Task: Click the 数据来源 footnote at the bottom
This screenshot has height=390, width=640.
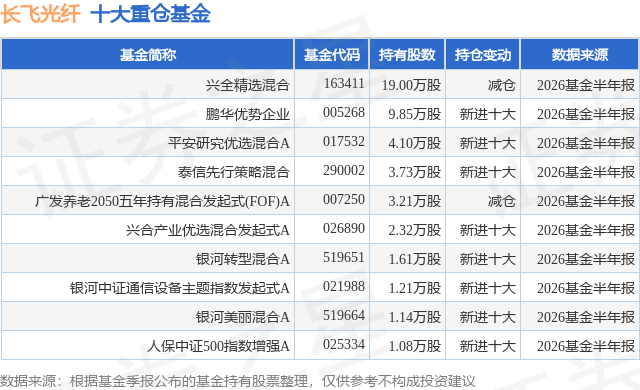Action: (x=238, y=381)
